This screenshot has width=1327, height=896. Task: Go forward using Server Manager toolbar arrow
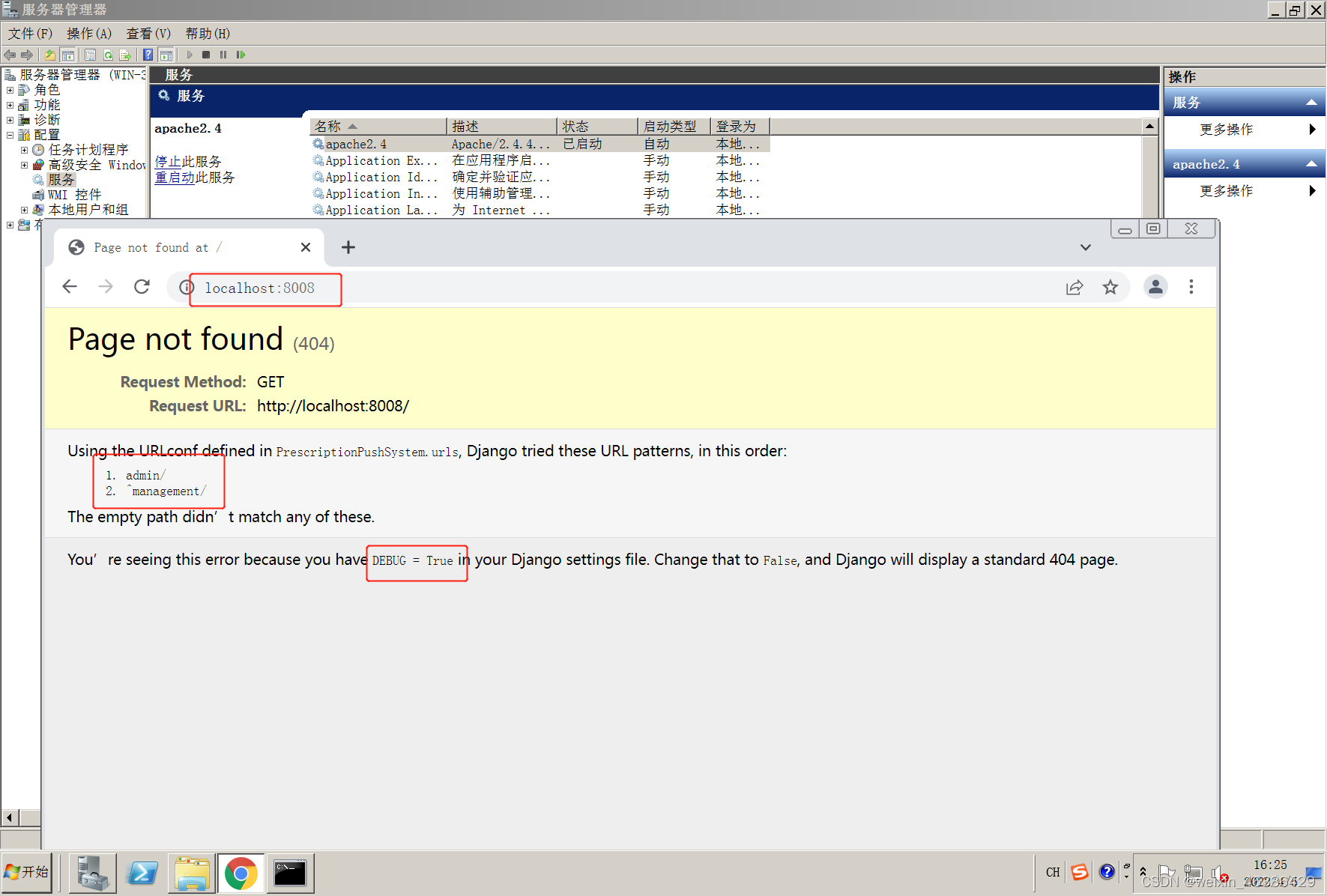click(x=27, y=55)
